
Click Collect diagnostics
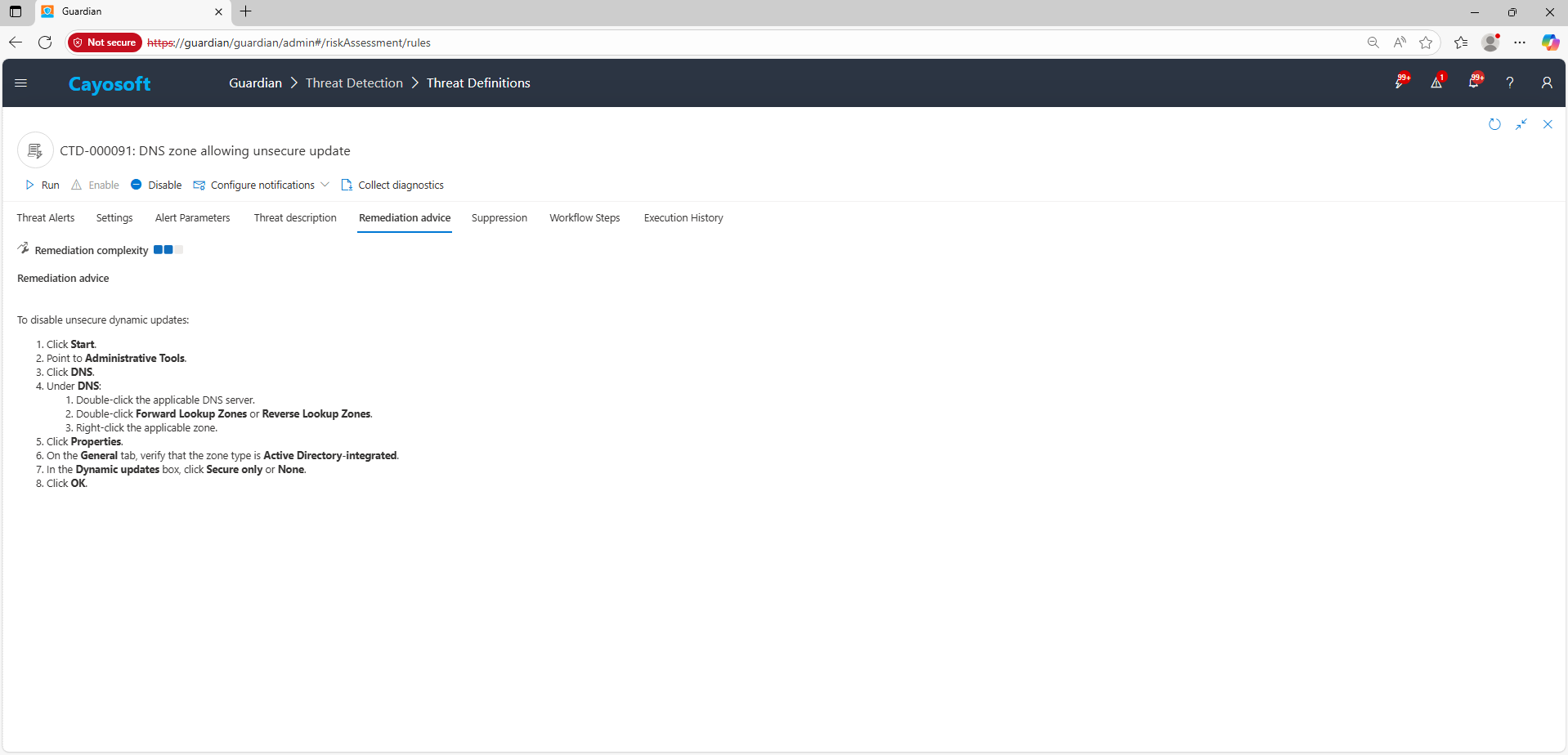(x=392, y=185)
